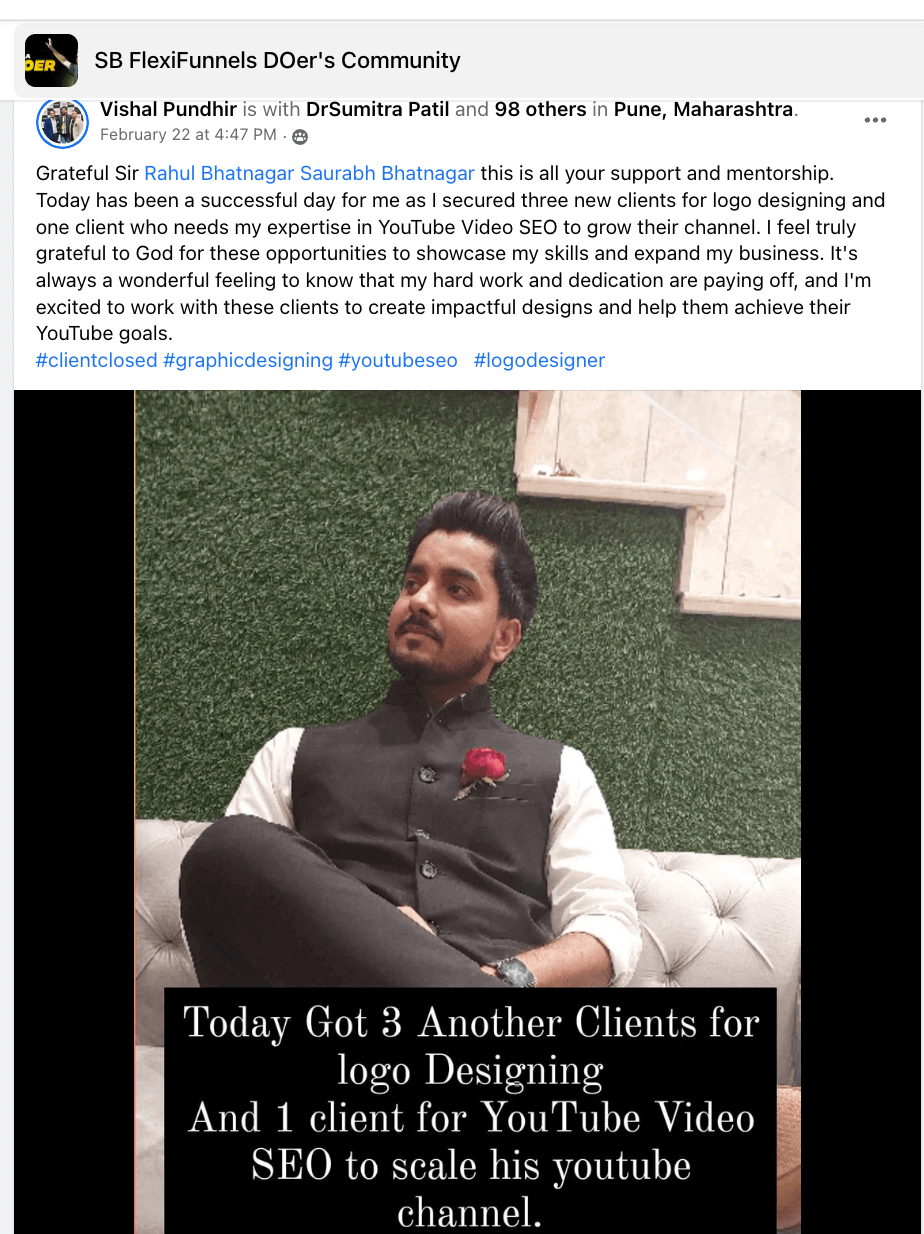The height and width of the screenshot is (1234, 924).
Task: Click the group members privacy icon beside the date
Action: pos(299,136)
